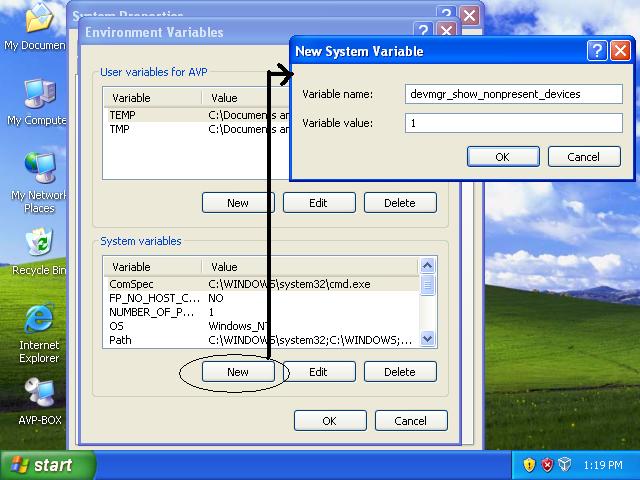Click Cancel in Environment Variables window
The height and width of the screenshot is (480, 640).
click(x=411, y=421)
